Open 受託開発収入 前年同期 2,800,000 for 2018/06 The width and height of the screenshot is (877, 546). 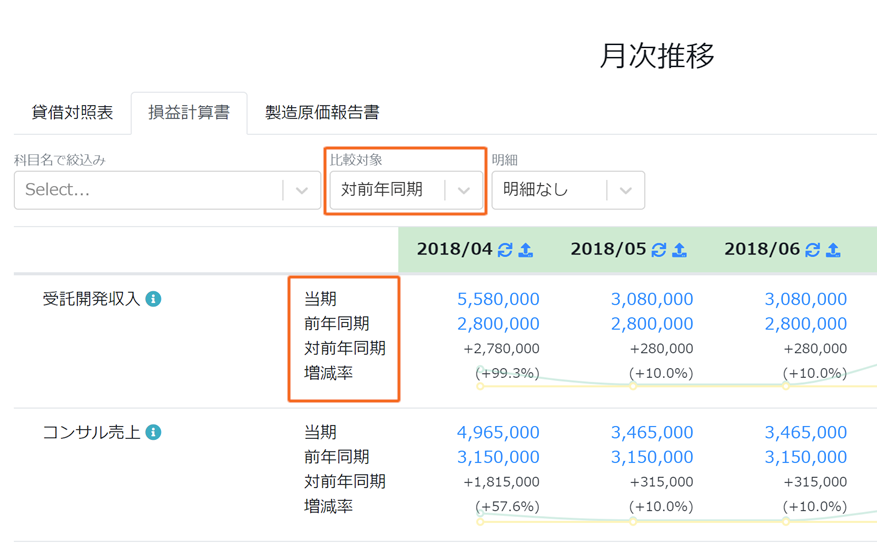[x=806, y=324]
